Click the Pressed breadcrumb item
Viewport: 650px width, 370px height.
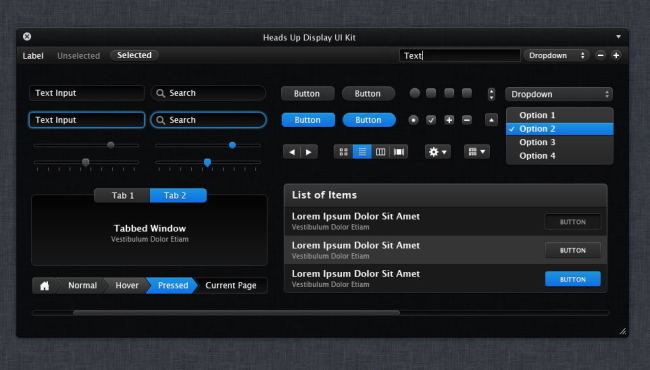pos(173,285)
